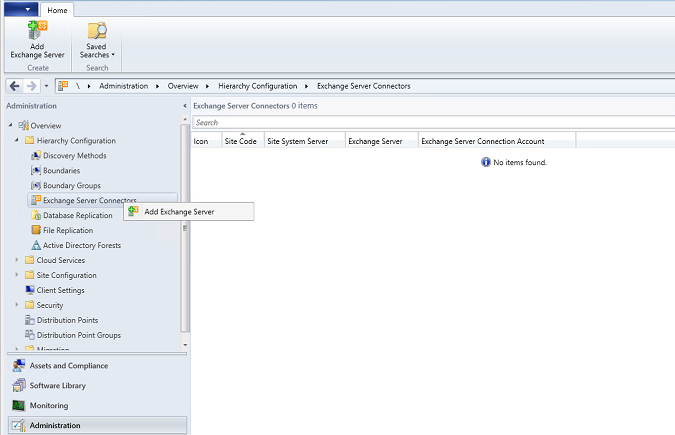Click the Hierarchy Configuration breadcrumb segment
This screenshot has height=435, width=675.
point(257,86)
